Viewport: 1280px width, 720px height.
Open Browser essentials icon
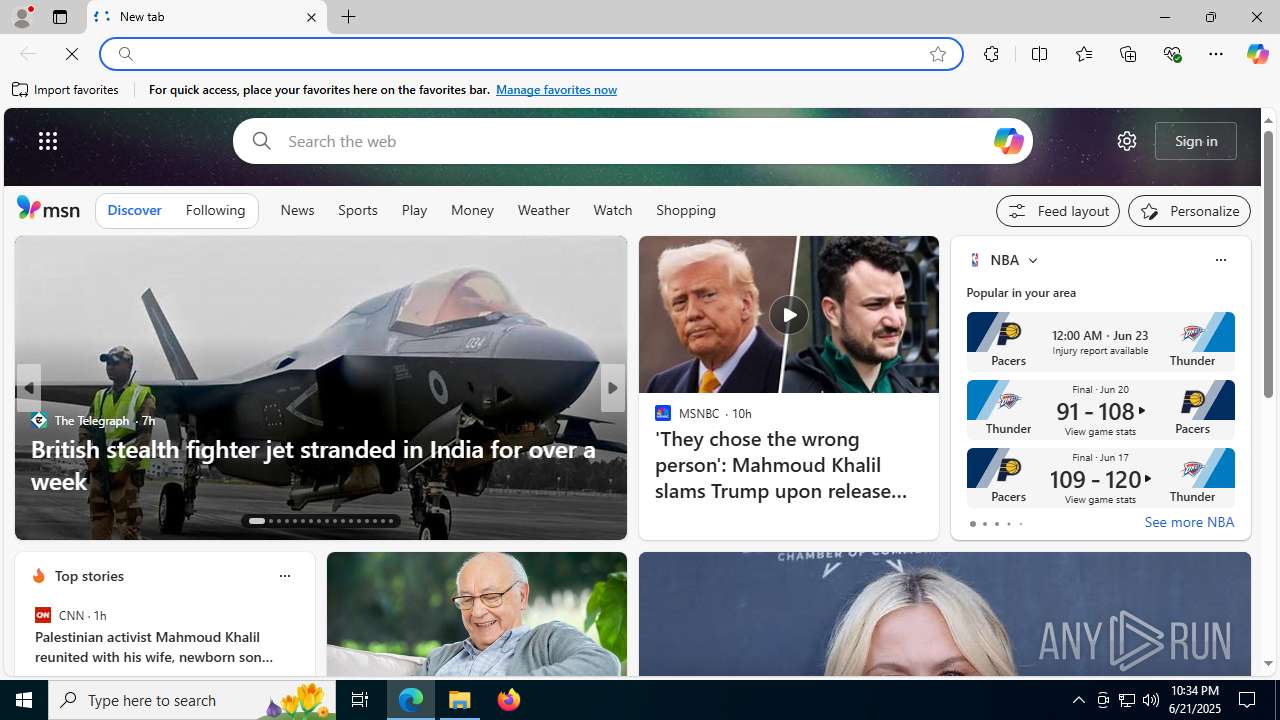(x=1172, y=54)
